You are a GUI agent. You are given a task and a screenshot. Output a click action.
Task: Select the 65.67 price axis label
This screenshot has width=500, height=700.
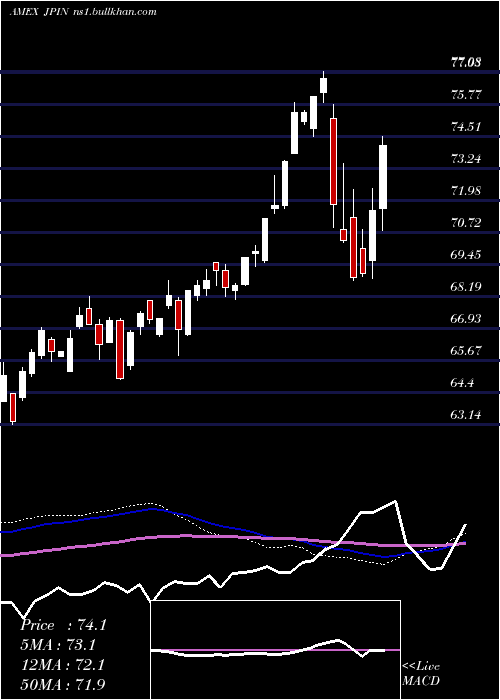click(x=466, y=350)
